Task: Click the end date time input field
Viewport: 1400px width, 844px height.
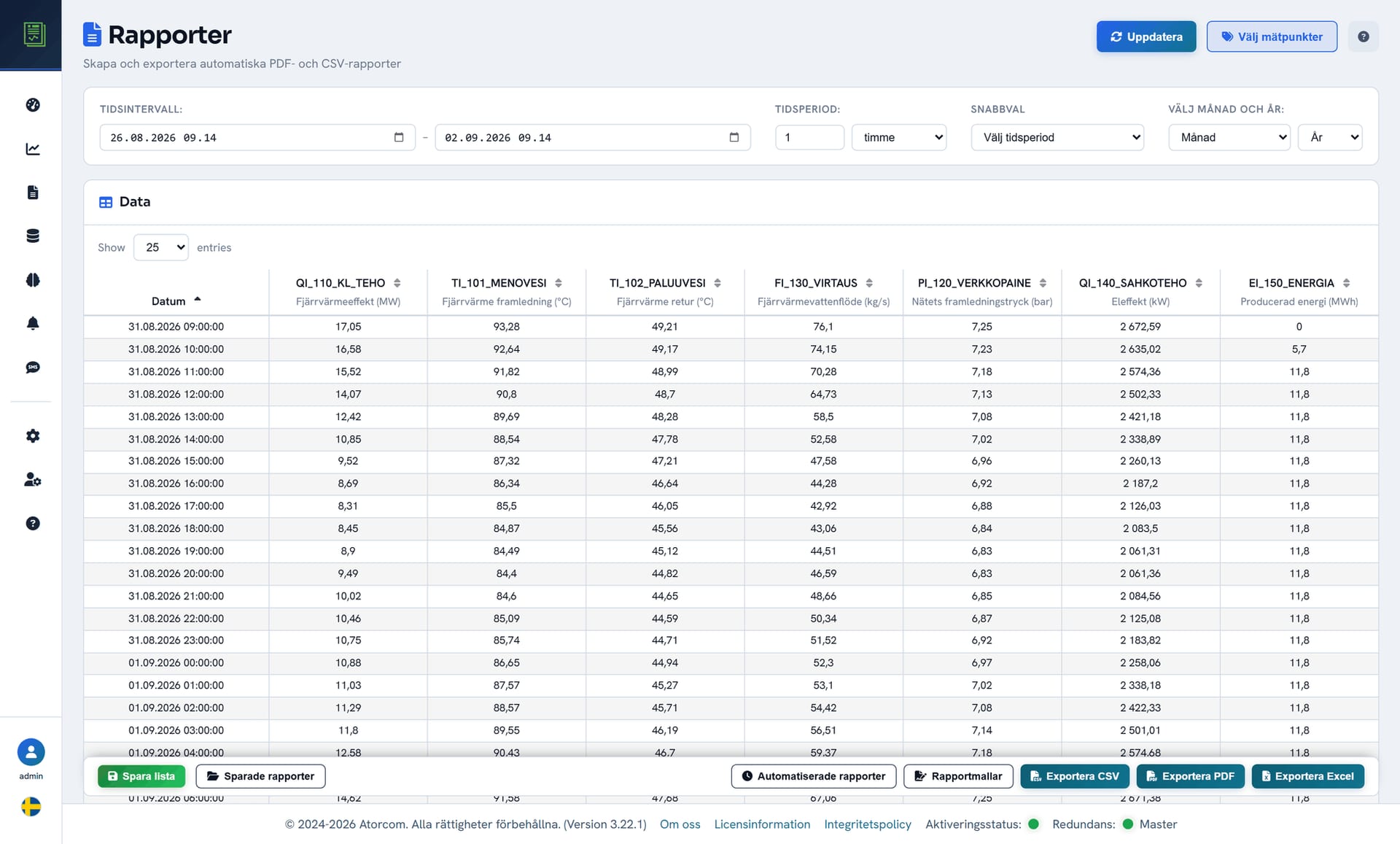Action: point(593,137)
